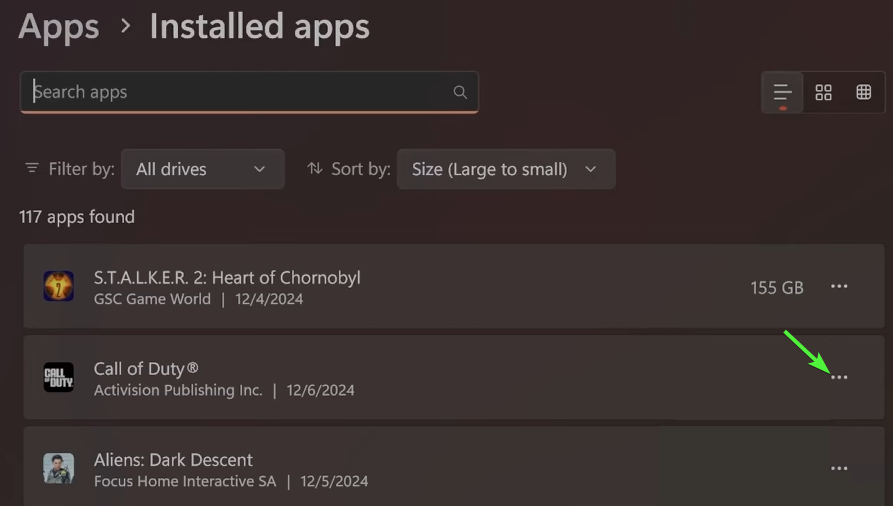Switch to grid view layout
The width and height of the screenshot is (893, 506).
pyautogui.click(x=823, y=92)
